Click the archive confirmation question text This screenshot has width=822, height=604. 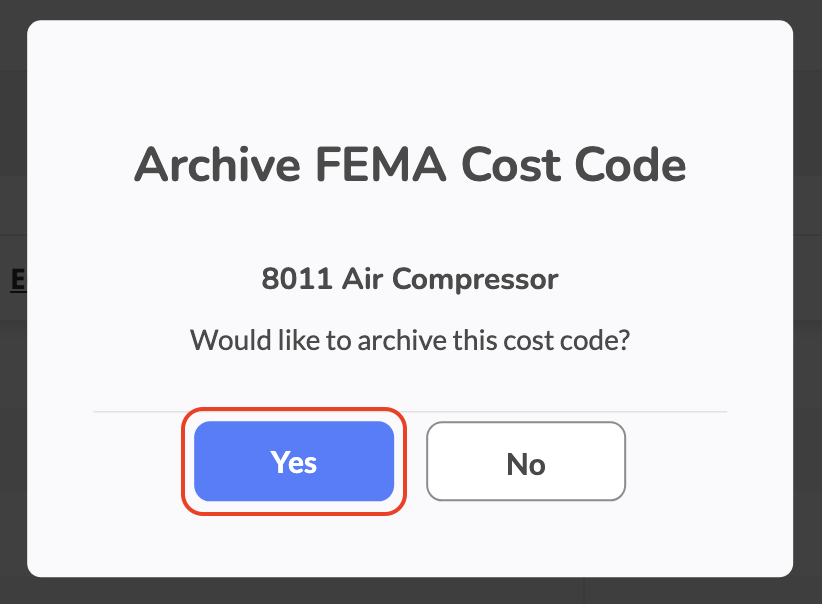(x=410, y=339)
